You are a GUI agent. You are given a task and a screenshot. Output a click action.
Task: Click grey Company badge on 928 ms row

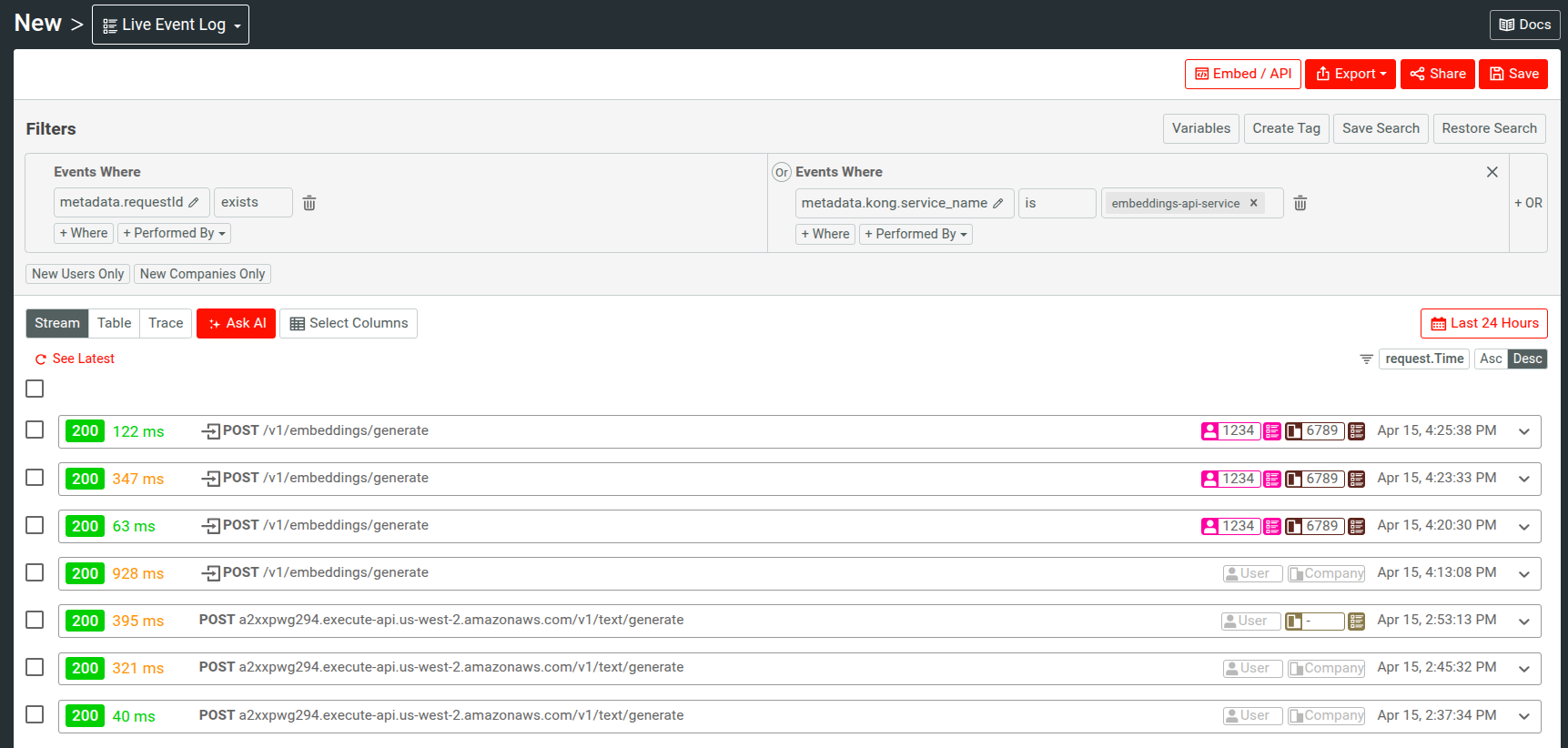1326,573
